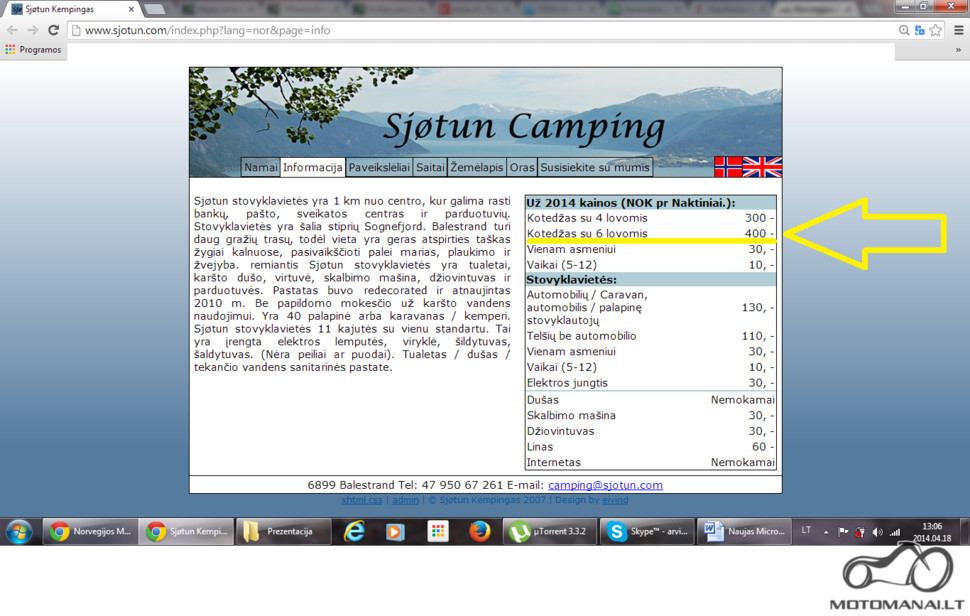Open Internet Explorer from the taskbar
This screenshot has width=970, height=616.
click(354, 531)
